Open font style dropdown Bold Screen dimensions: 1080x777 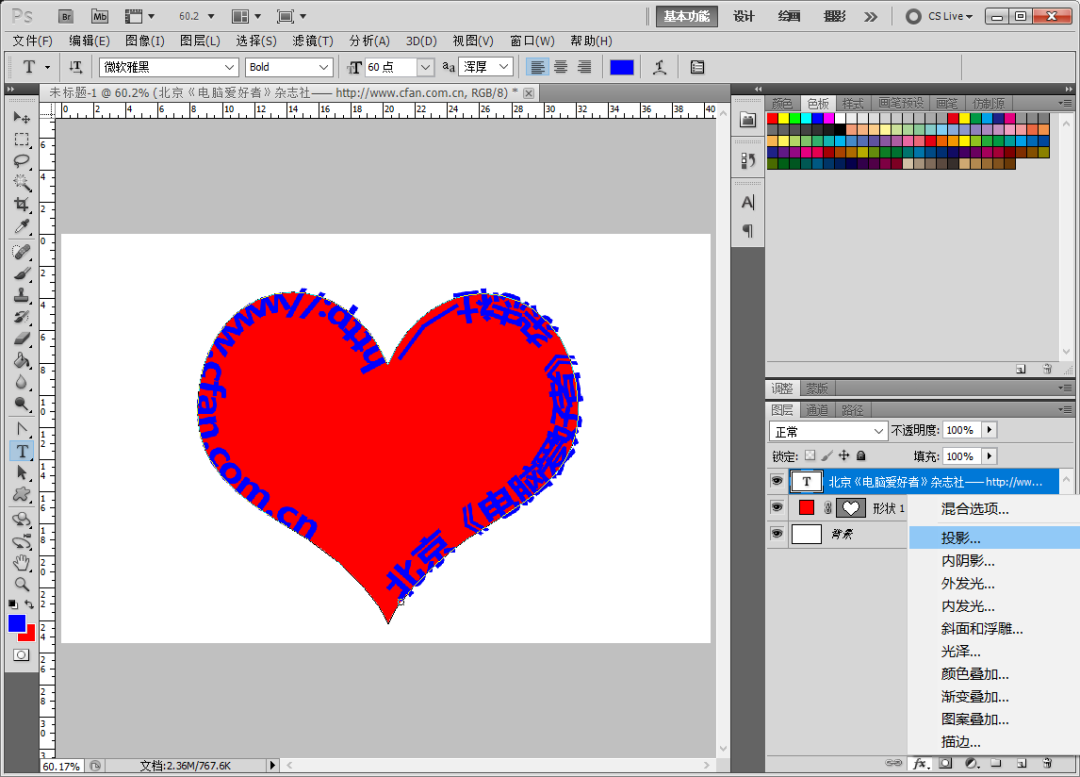tap(323, 67)
